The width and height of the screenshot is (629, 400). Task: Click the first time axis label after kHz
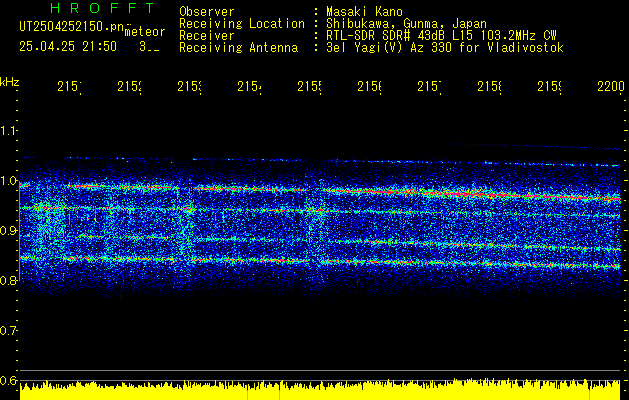(x=69, y=86)
